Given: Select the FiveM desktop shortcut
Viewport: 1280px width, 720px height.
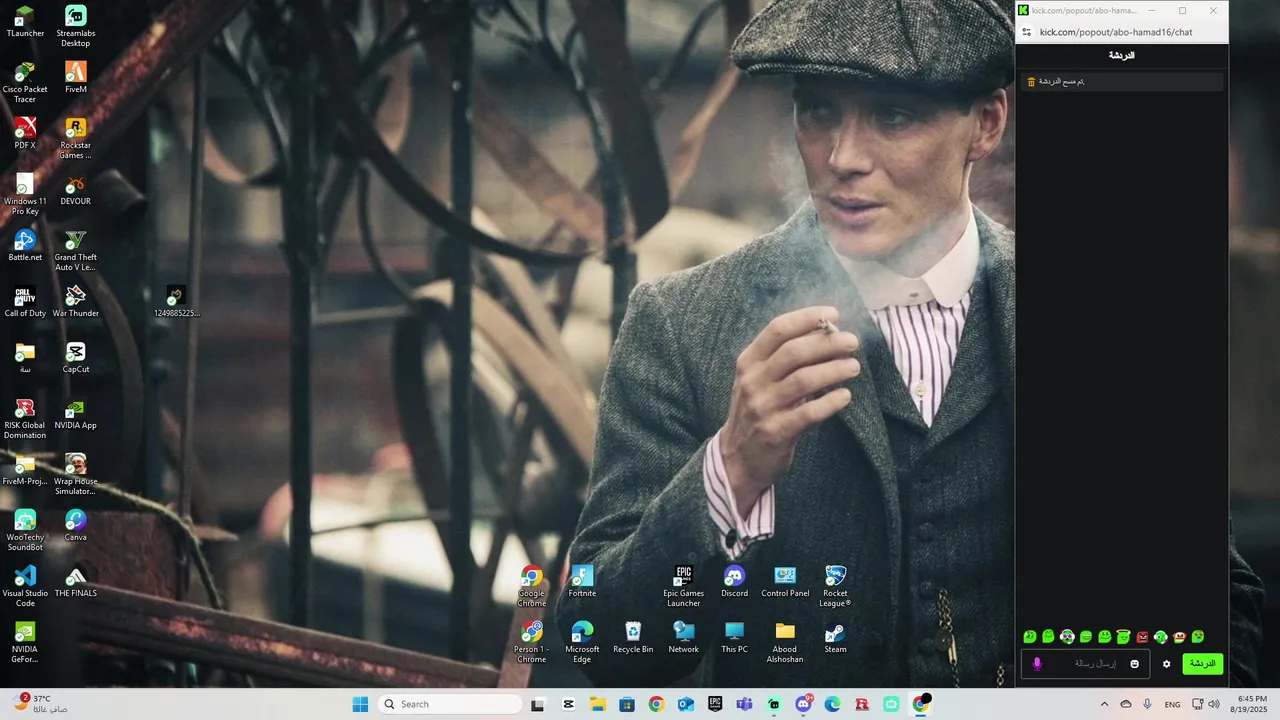Looking at the screenshot, I should pyautogui.click(x=76, y=78).
